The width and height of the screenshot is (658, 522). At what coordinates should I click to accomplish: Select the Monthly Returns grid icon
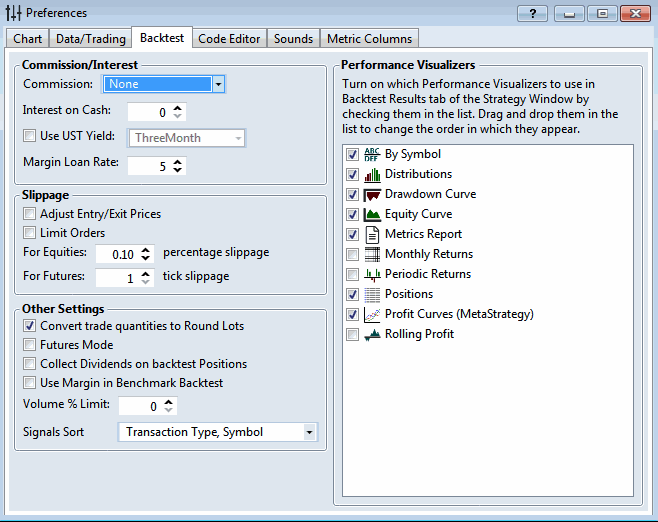coord(372,255)
